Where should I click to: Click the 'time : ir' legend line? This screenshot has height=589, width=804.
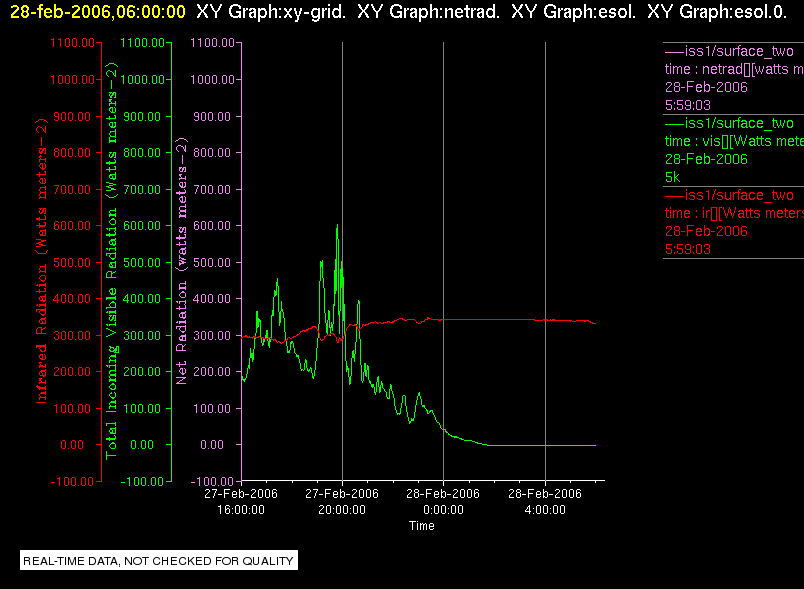(734, 213)
